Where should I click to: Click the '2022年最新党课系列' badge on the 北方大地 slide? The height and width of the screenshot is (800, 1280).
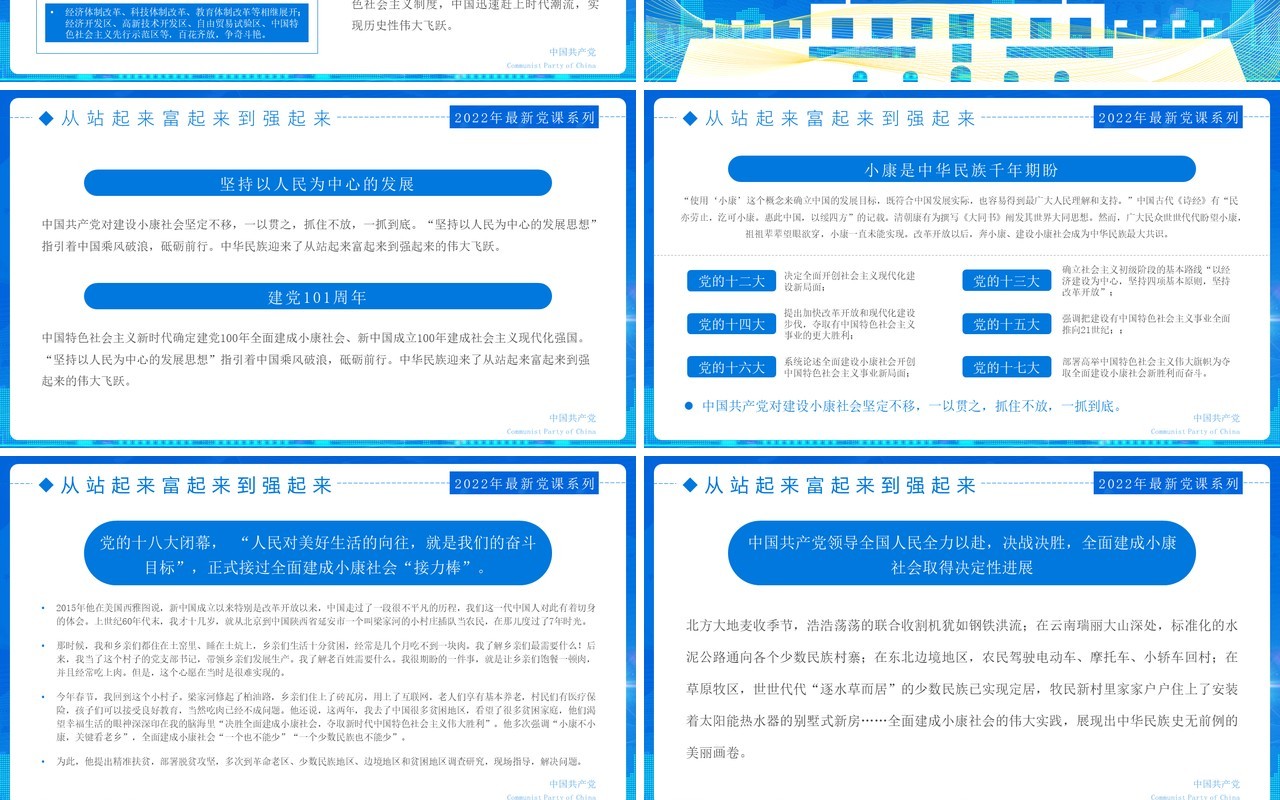tap(1168, 483)
